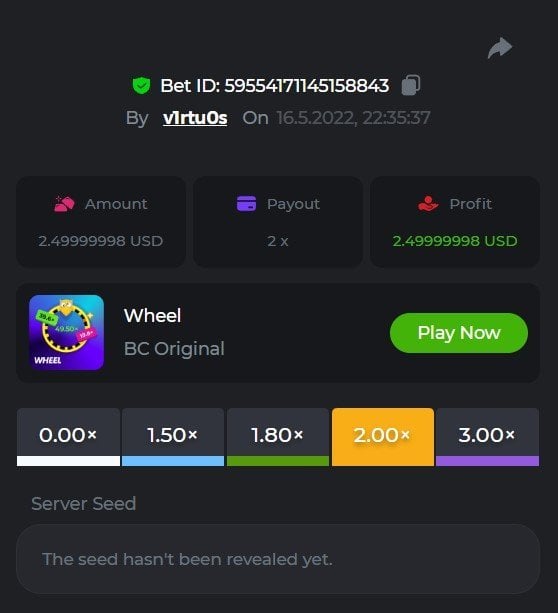Click the Server Seed field
Screen dimensions: 558x613
pyautogui.click(x=278, y=559)
